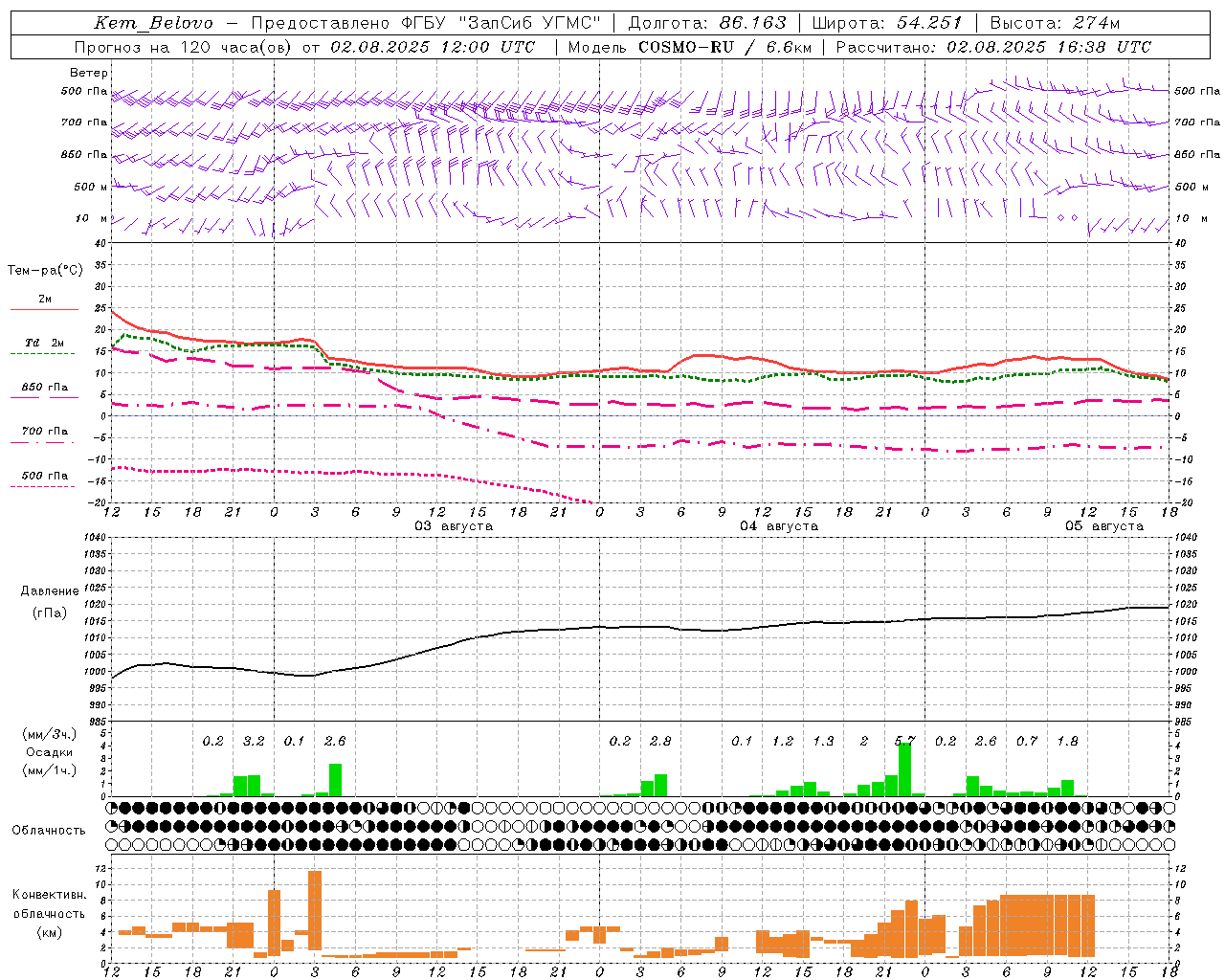Image resolution: width=1225 pixels, height=980 pixels.
Task: Click the date label 03 августа
Action: (x=453, y=526)
